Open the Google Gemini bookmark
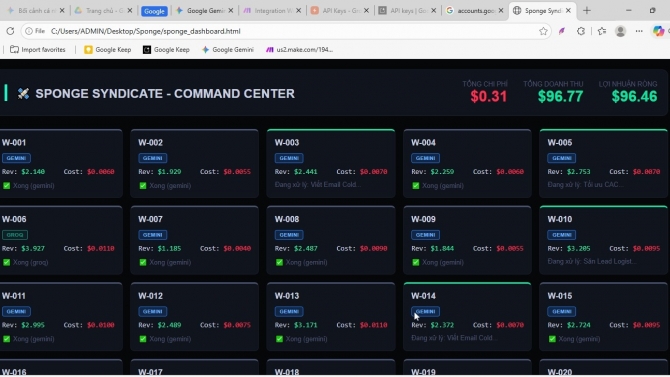 pyautogui.click(x=228, y=50)
